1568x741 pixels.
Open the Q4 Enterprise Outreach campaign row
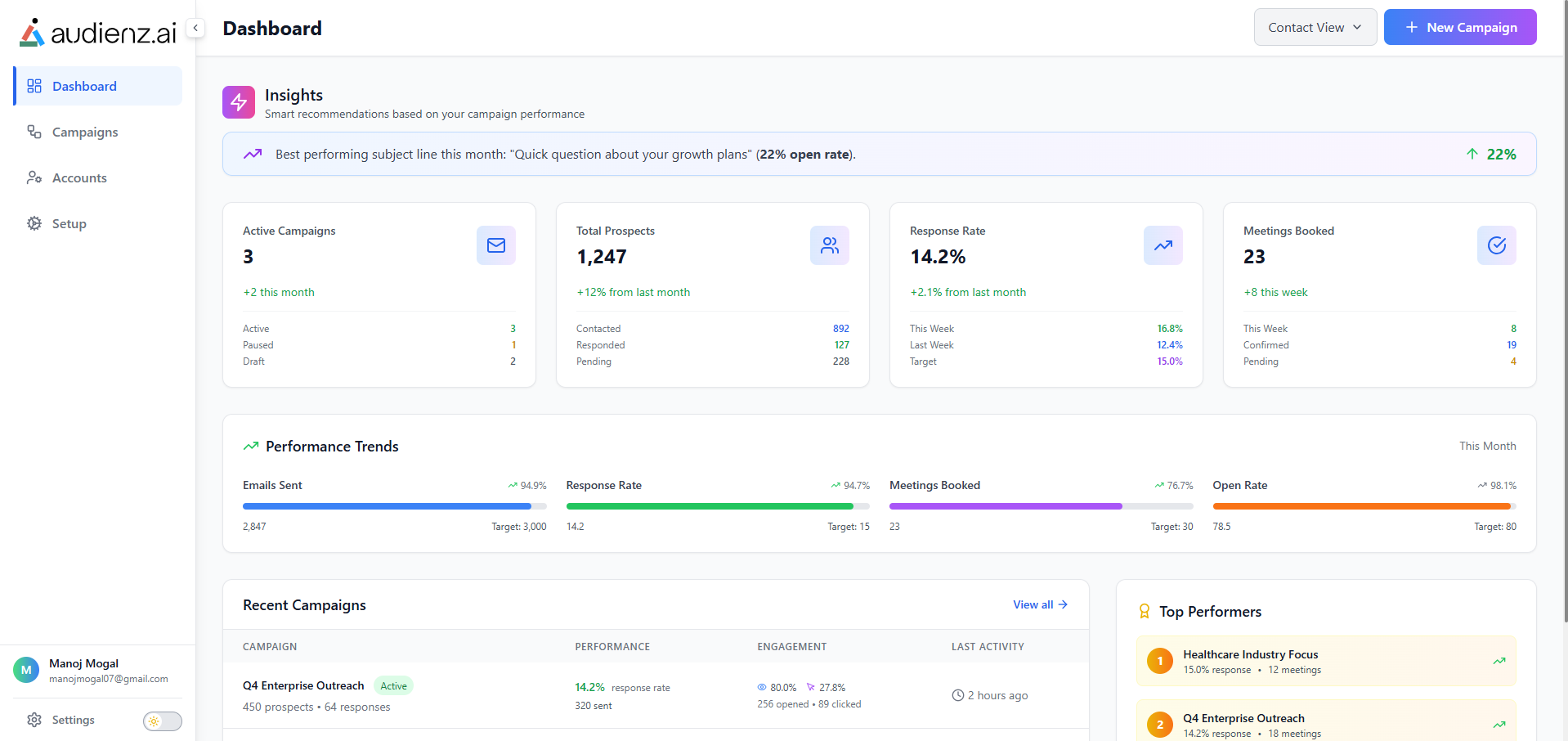click(x=303, y=686)
